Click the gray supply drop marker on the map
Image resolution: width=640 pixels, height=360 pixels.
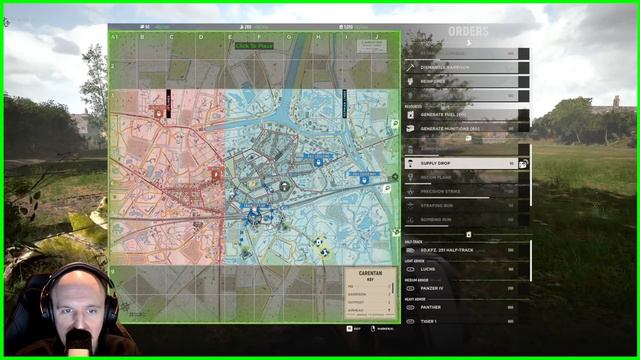284,187
